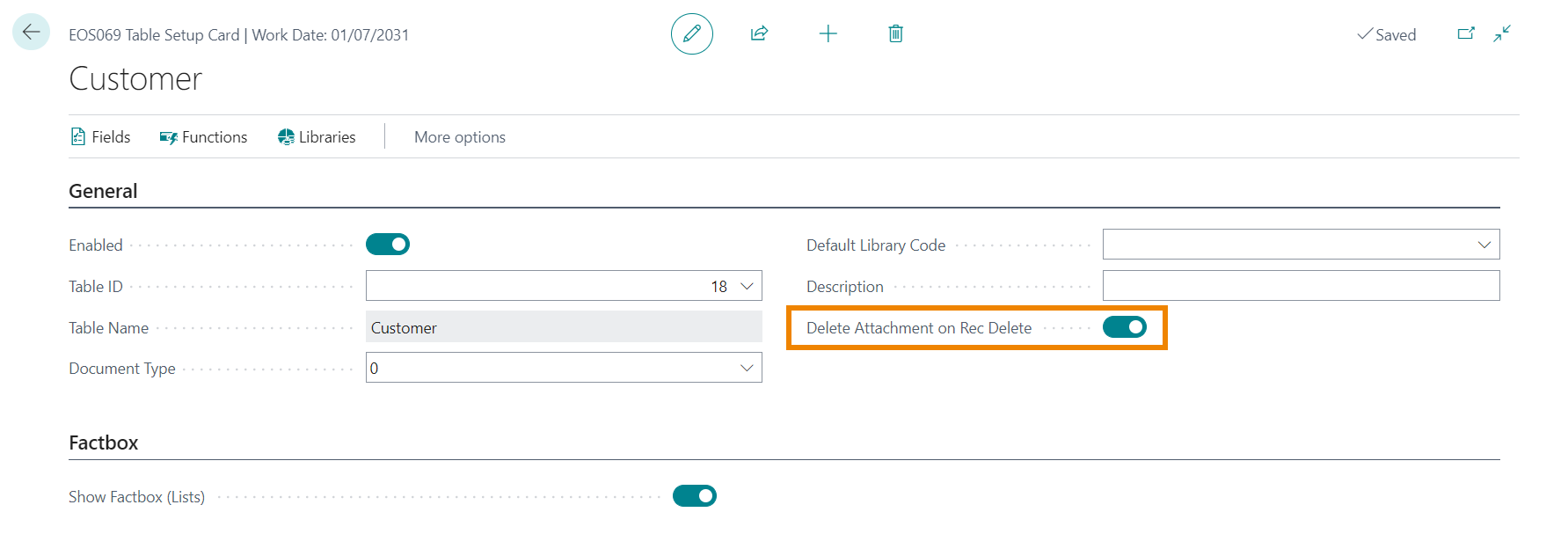Open the share icon
Viewport: 1568px width, 556px height.
coord(759,34)
